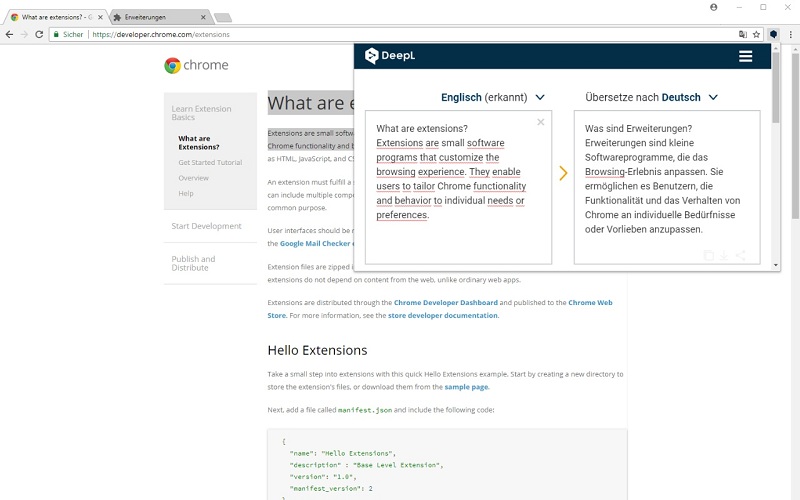800x500 pixels.
Task: Open the Chrome three-dot menu
Action: click(x=791, y=34)
